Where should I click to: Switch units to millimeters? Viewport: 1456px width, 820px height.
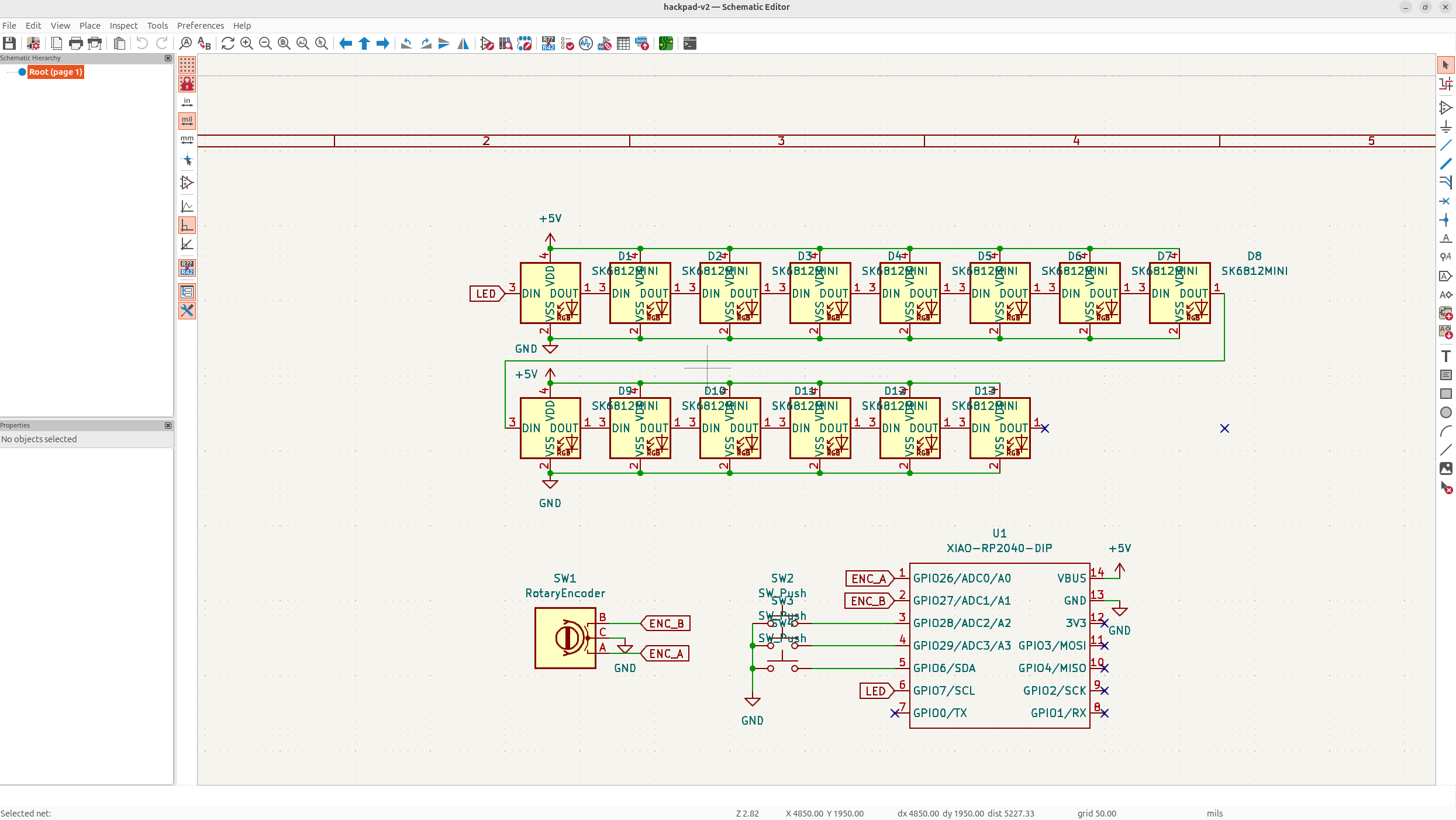coord(187,140)
